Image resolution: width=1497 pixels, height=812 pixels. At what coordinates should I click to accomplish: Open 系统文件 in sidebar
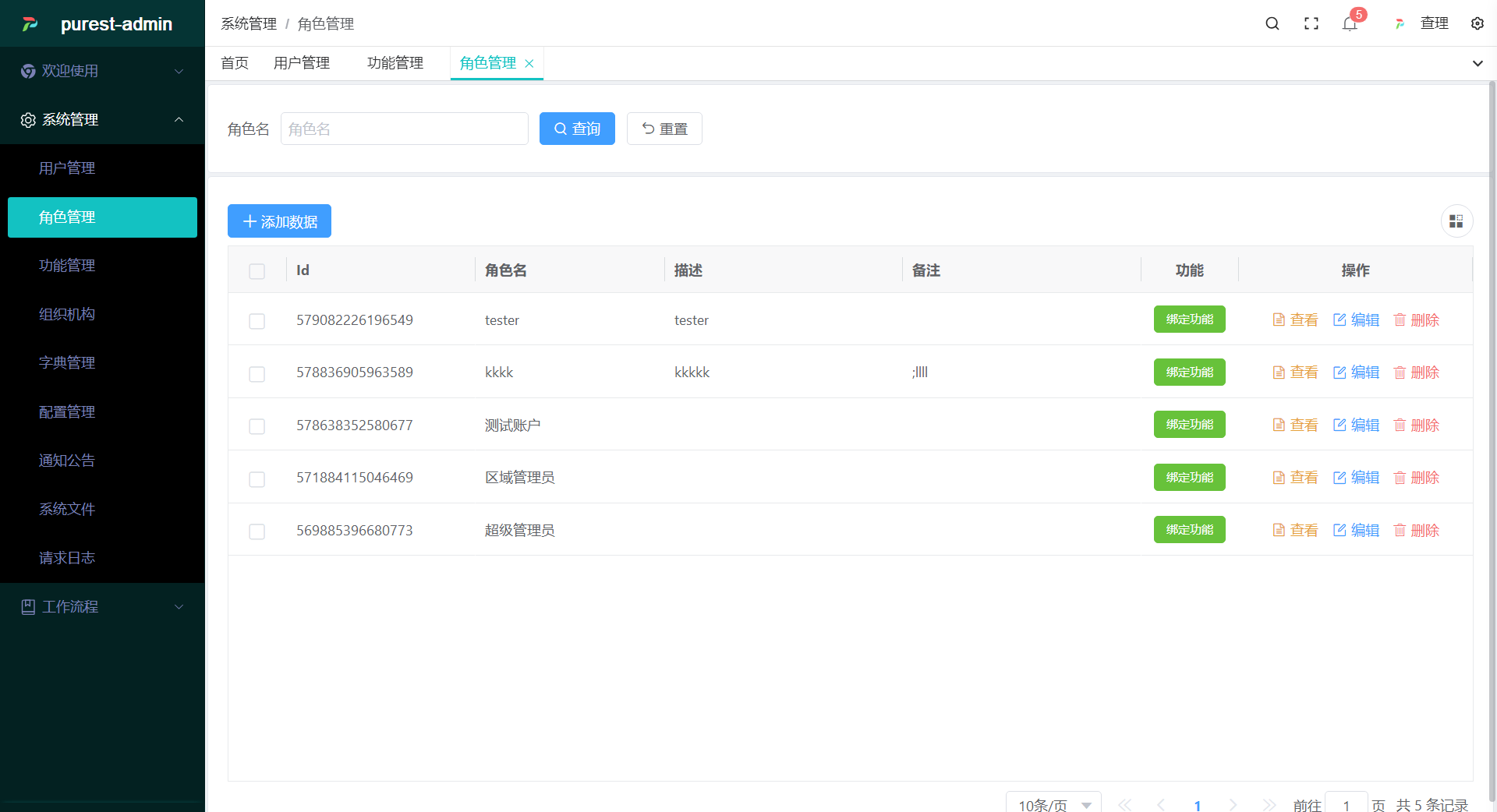click(102, 509)
